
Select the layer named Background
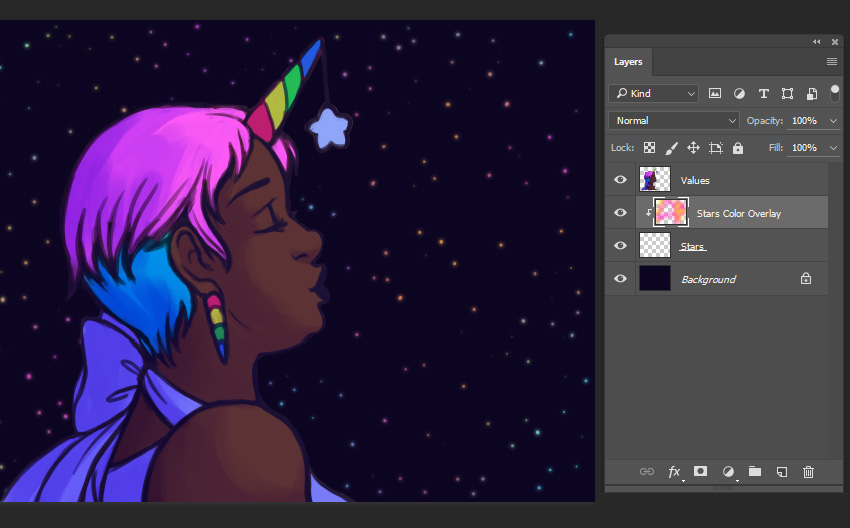pos(709,279)
